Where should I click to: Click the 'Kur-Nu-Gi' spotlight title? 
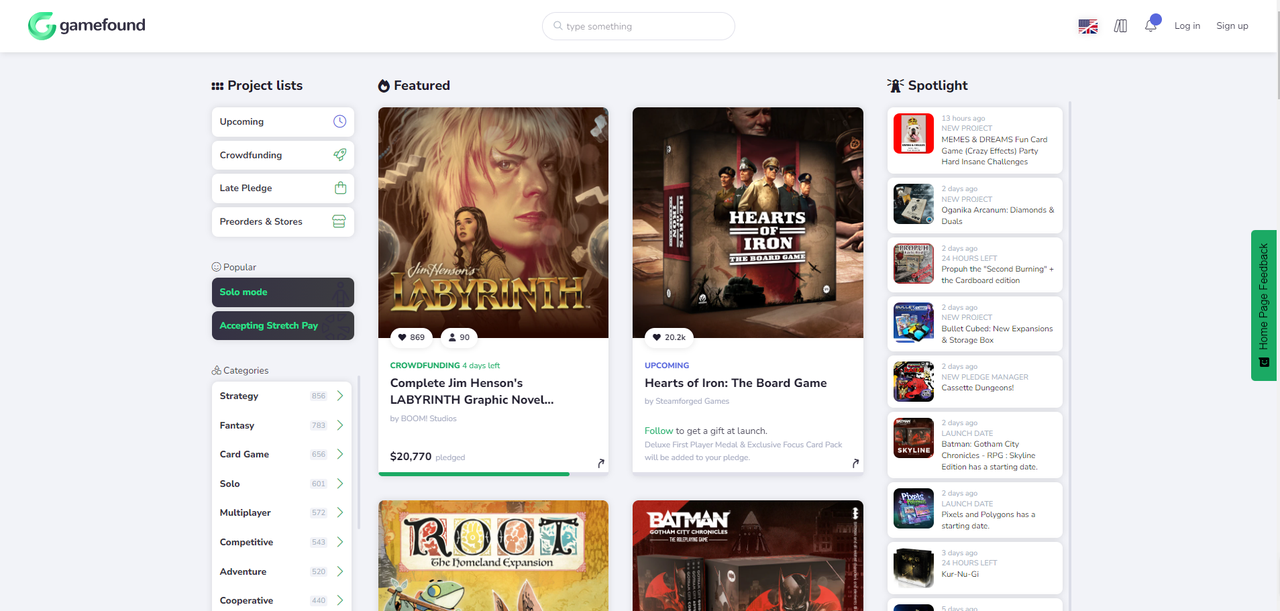(x=961, y=574)
